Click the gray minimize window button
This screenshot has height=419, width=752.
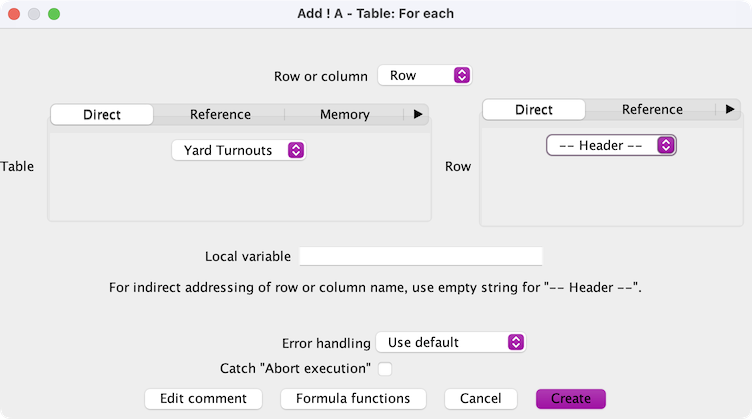point(34,15)
